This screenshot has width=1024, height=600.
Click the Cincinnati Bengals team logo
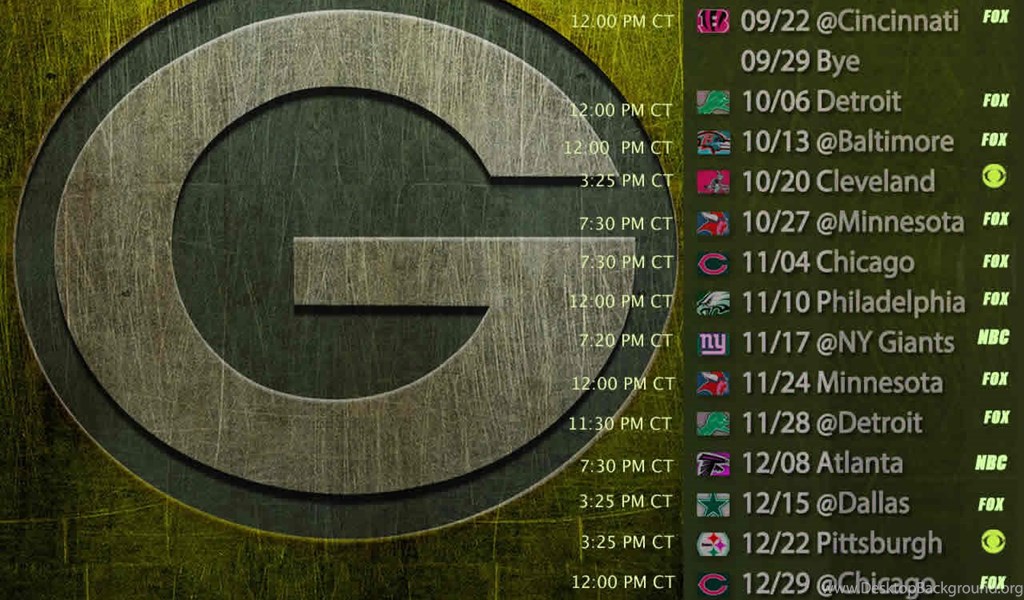(x=712, y=21)
